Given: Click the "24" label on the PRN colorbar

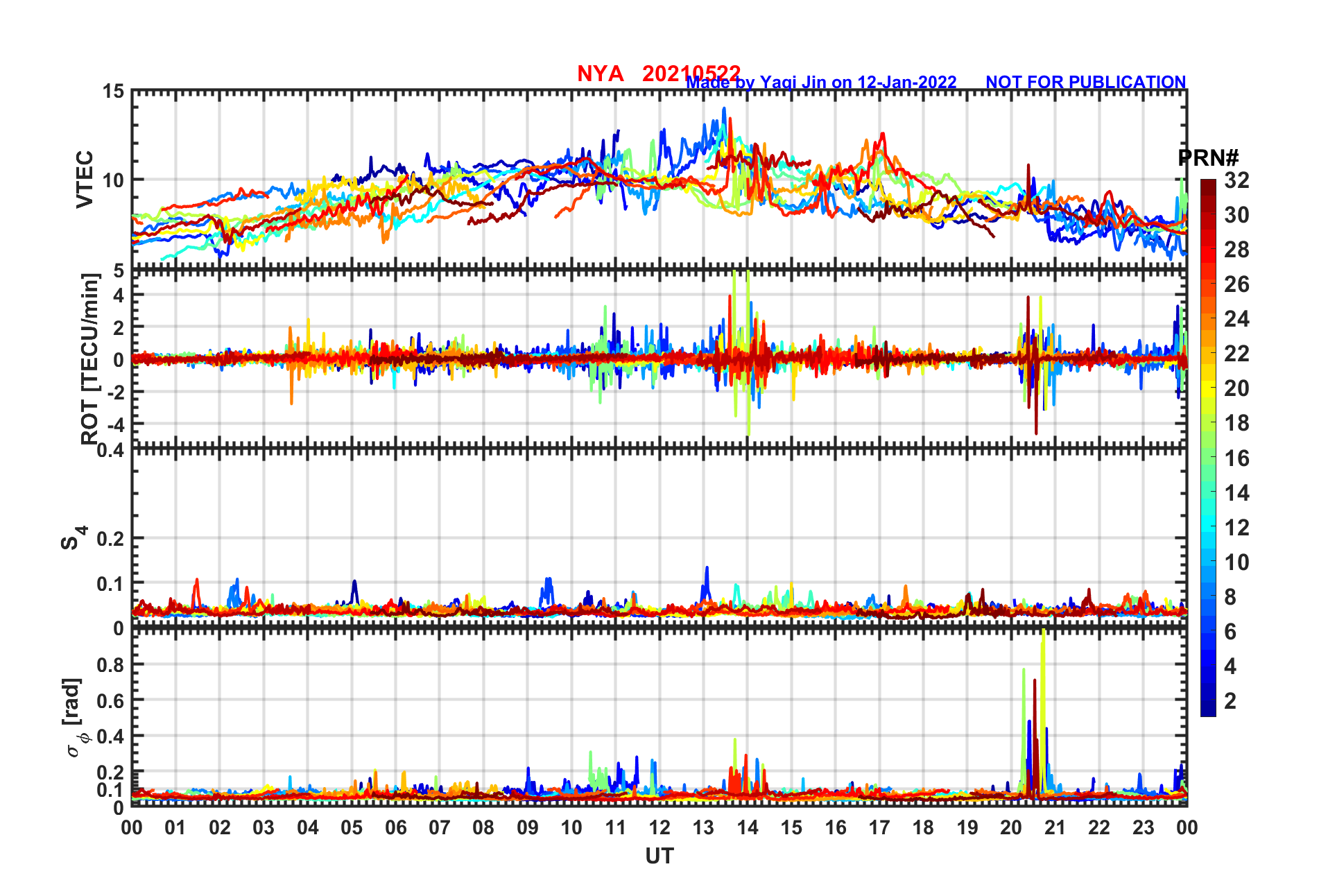Looking at the screenshot, I should [x=1236, y=319].
